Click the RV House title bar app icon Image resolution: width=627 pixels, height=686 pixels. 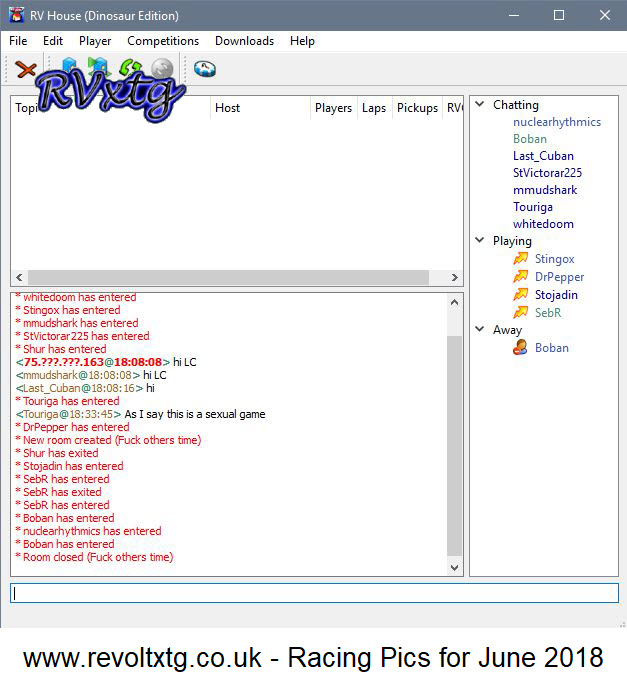click(17, 15)
